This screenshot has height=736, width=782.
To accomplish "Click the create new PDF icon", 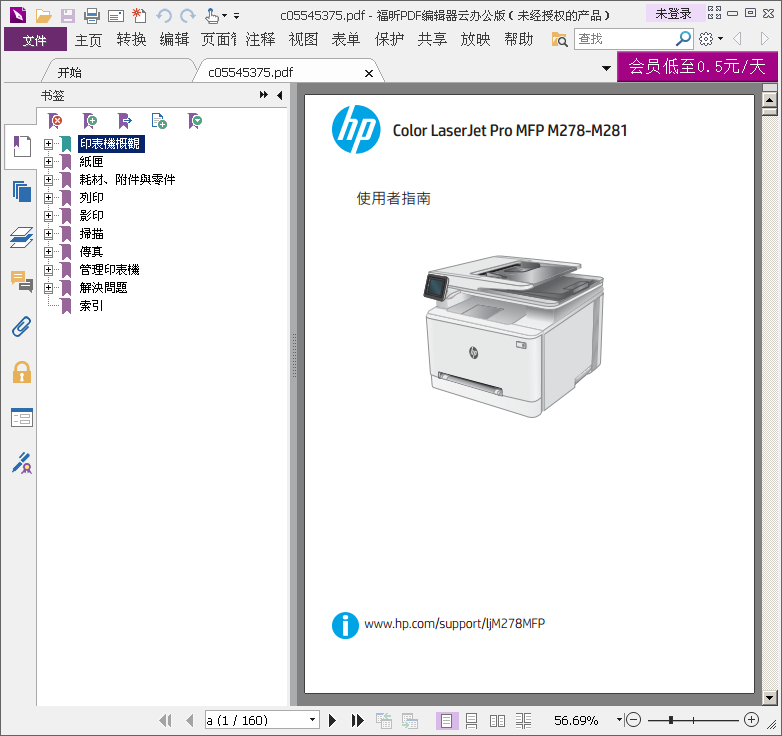I will (139, 16).
